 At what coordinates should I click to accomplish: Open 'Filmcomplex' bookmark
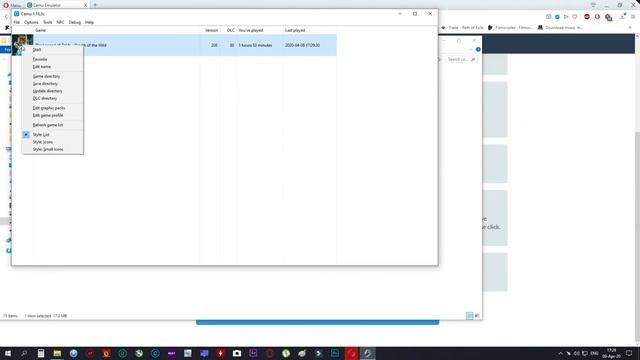click(x=510, y=27)
